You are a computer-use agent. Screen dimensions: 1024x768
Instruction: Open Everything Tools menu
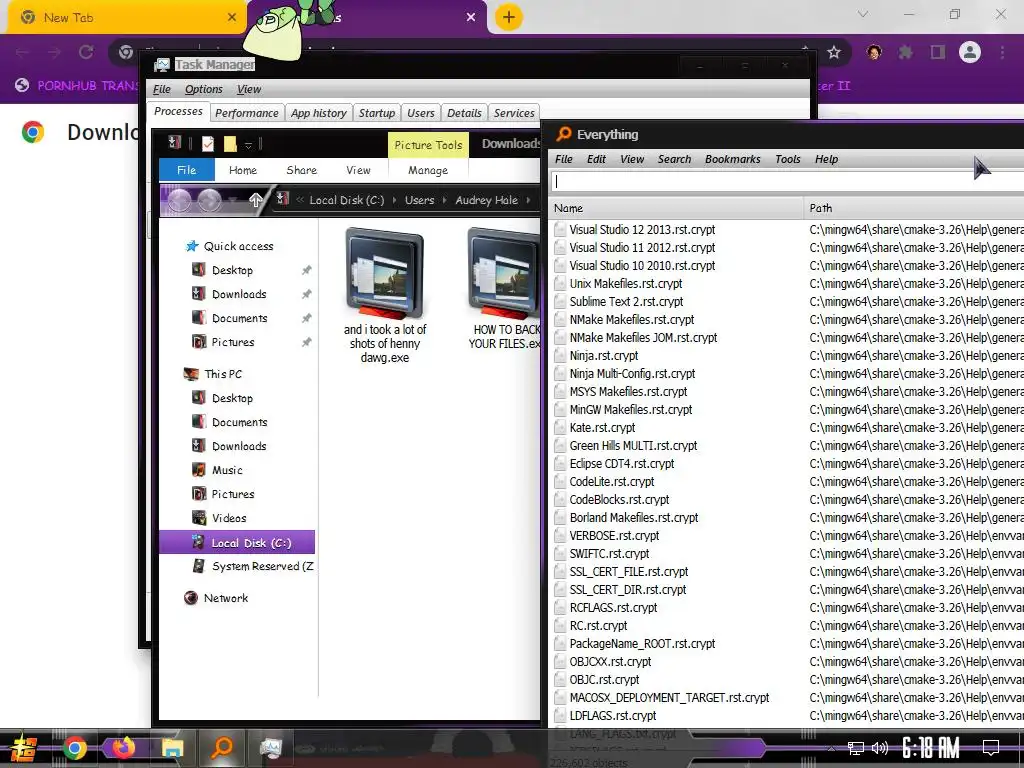coord(788,159)
